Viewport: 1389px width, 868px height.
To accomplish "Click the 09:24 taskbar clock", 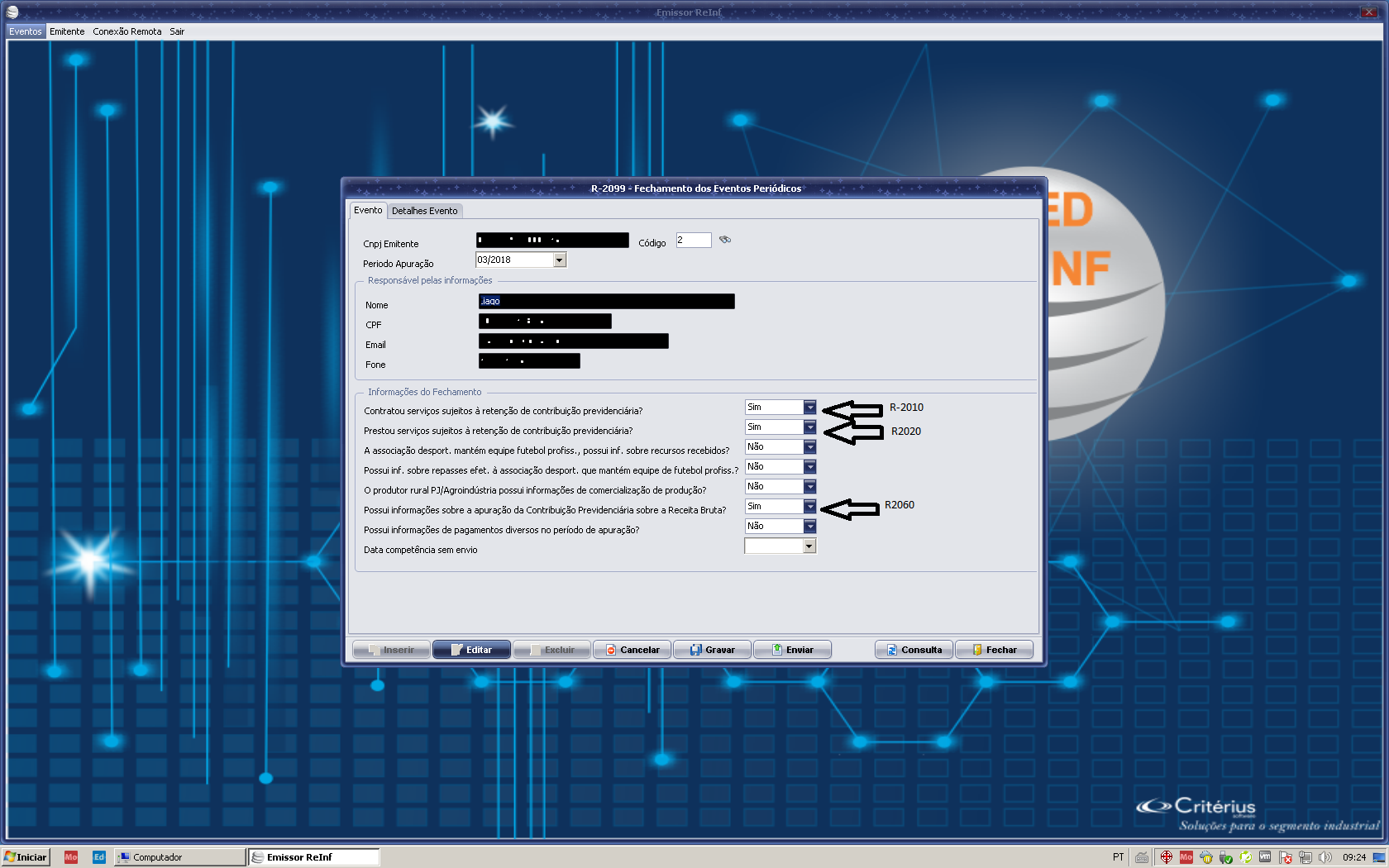I will (1354, 857).
